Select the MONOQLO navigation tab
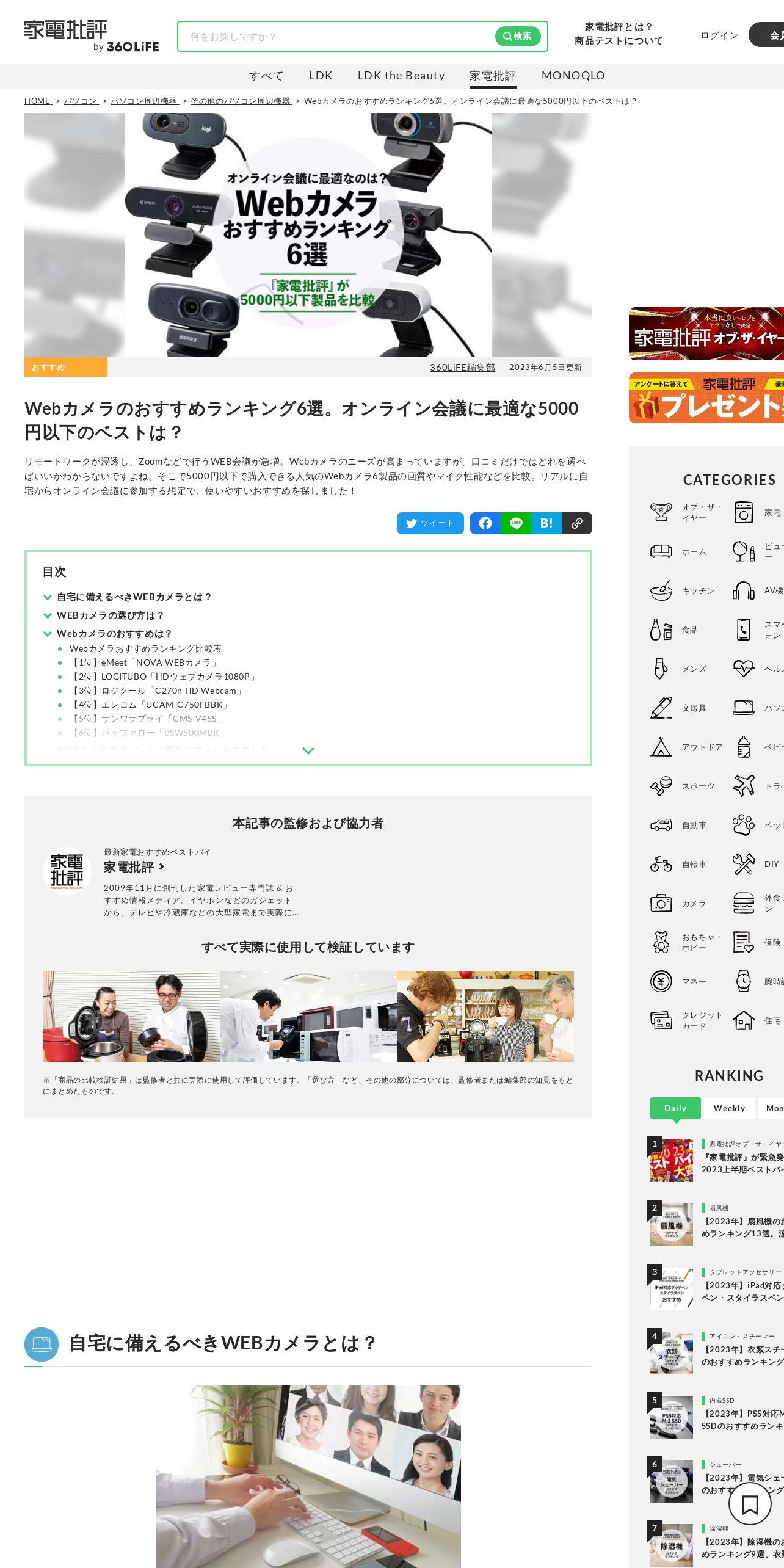This screenshot has width=784, height=1568. pos(573,76)
